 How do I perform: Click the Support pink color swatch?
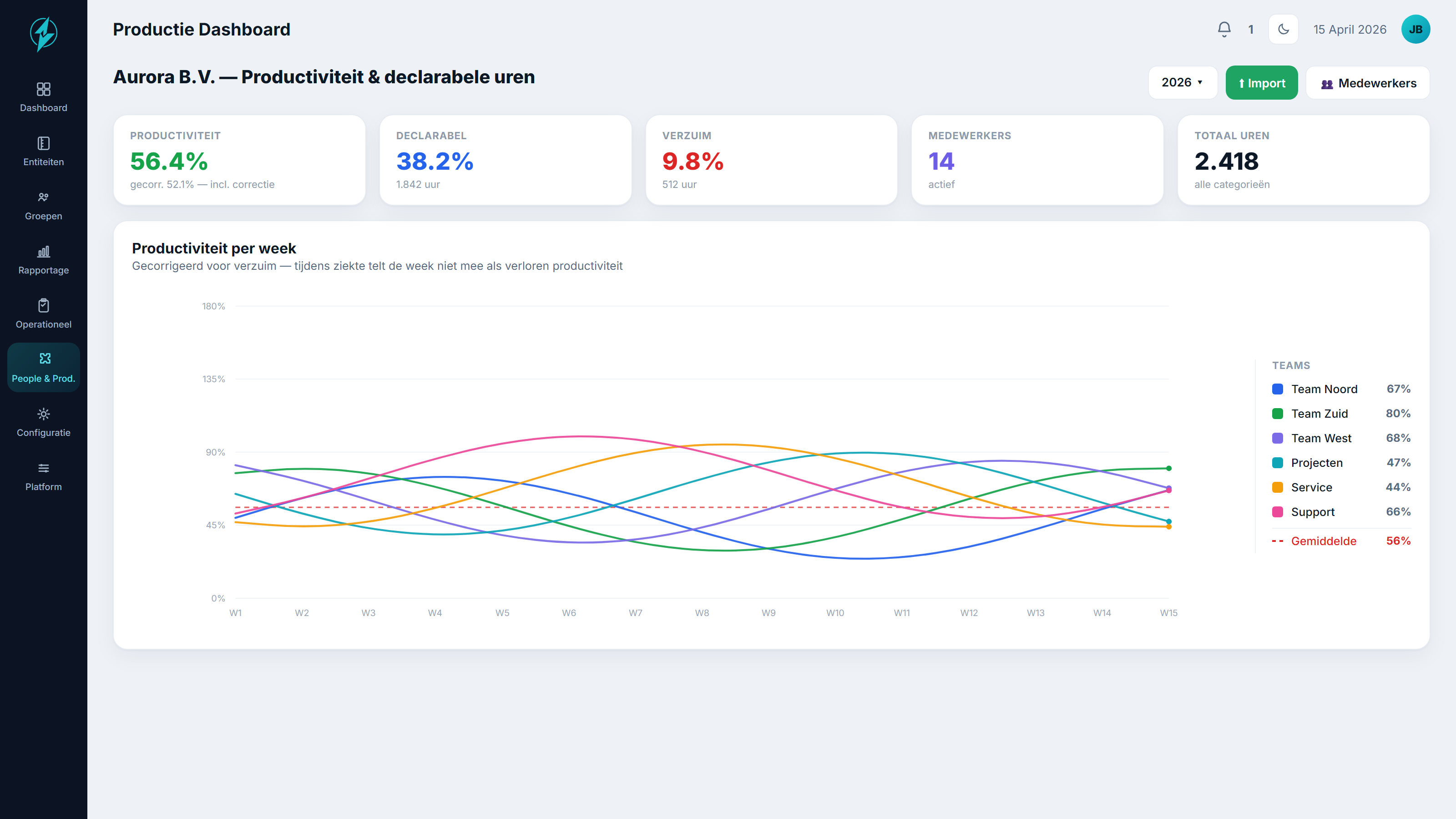point(1277,512)
